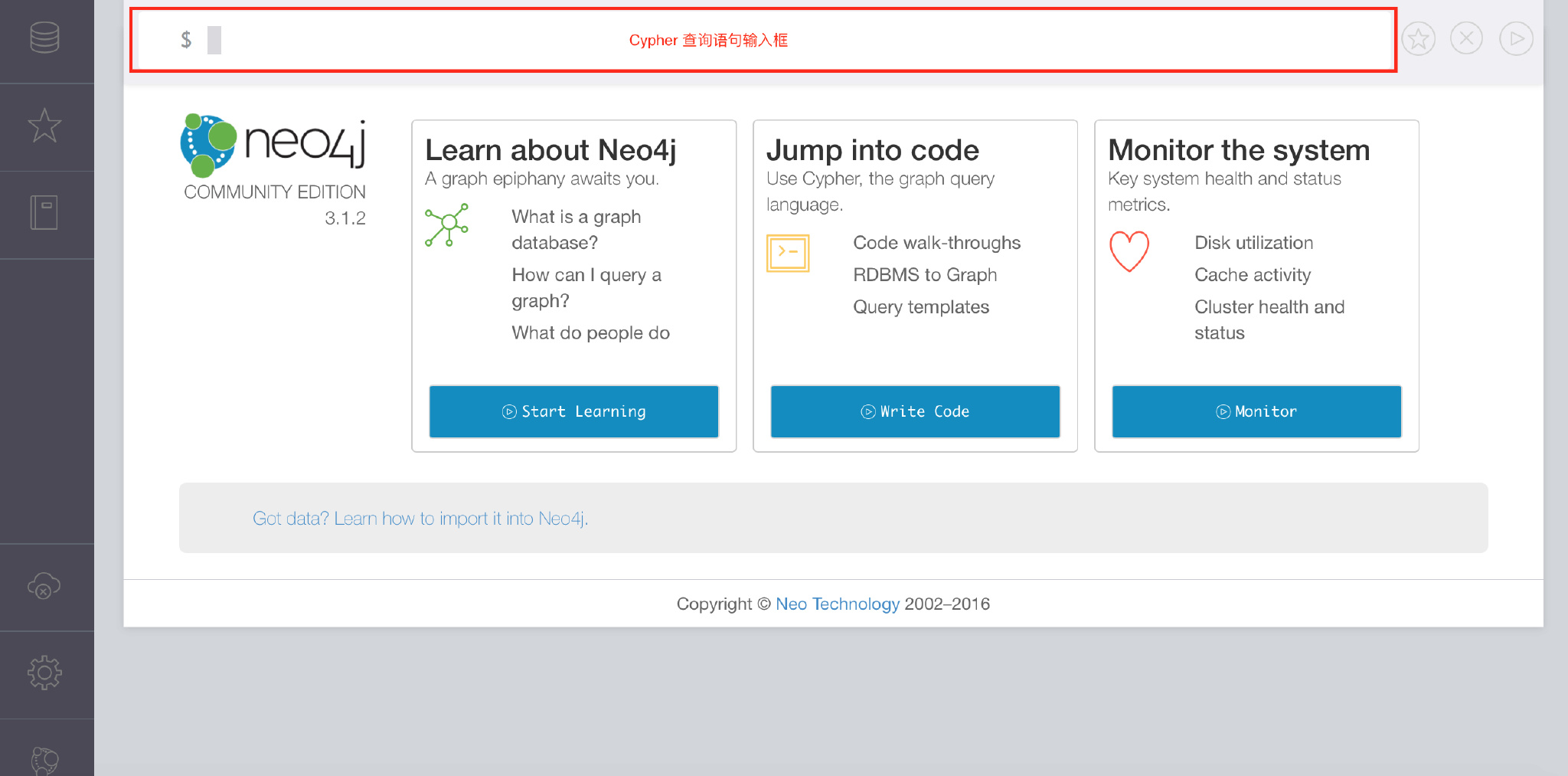
Task: Clear the editor with the X button
Action: pyautogui.click(x=1467, y=38)
